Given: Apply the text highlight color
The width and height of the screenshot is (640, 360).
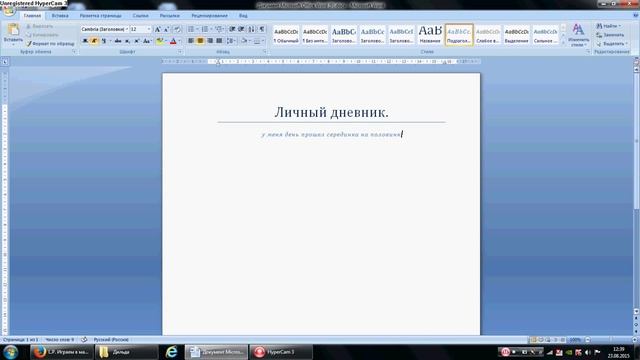Looking at the screenshot, I should pos(160,41).
